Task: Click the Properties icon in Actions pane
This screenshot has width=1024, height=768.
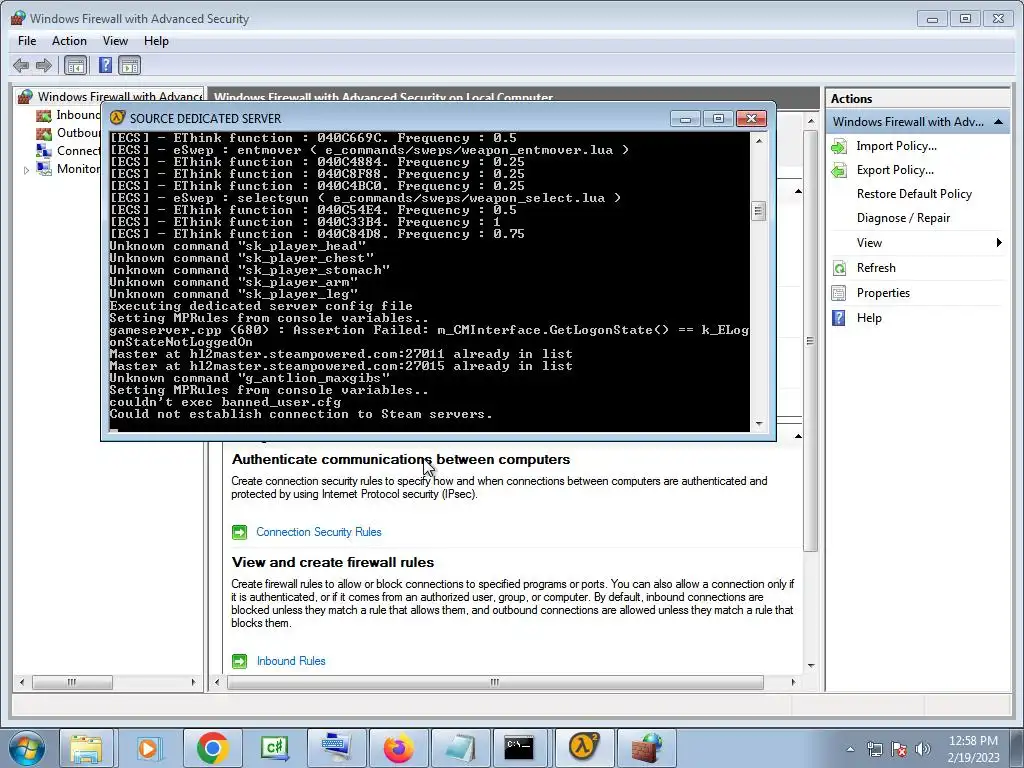Action: (x=839, y=293)
